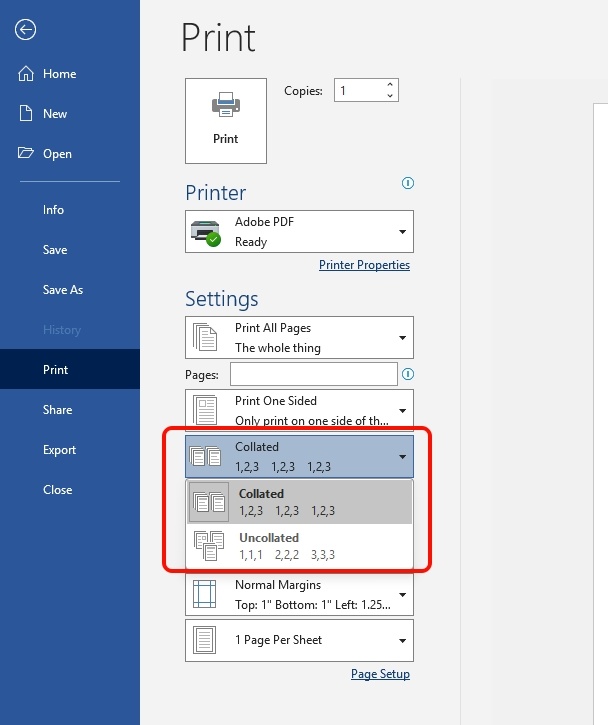This screenshot has height=725, width=608.
Task: Expand the Print All Pages dropdown
Action: 300,338
